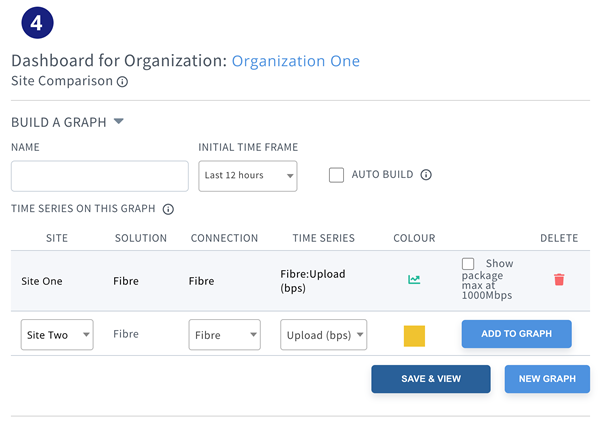Pick a colour with the yellow swatch

point(414,336)
